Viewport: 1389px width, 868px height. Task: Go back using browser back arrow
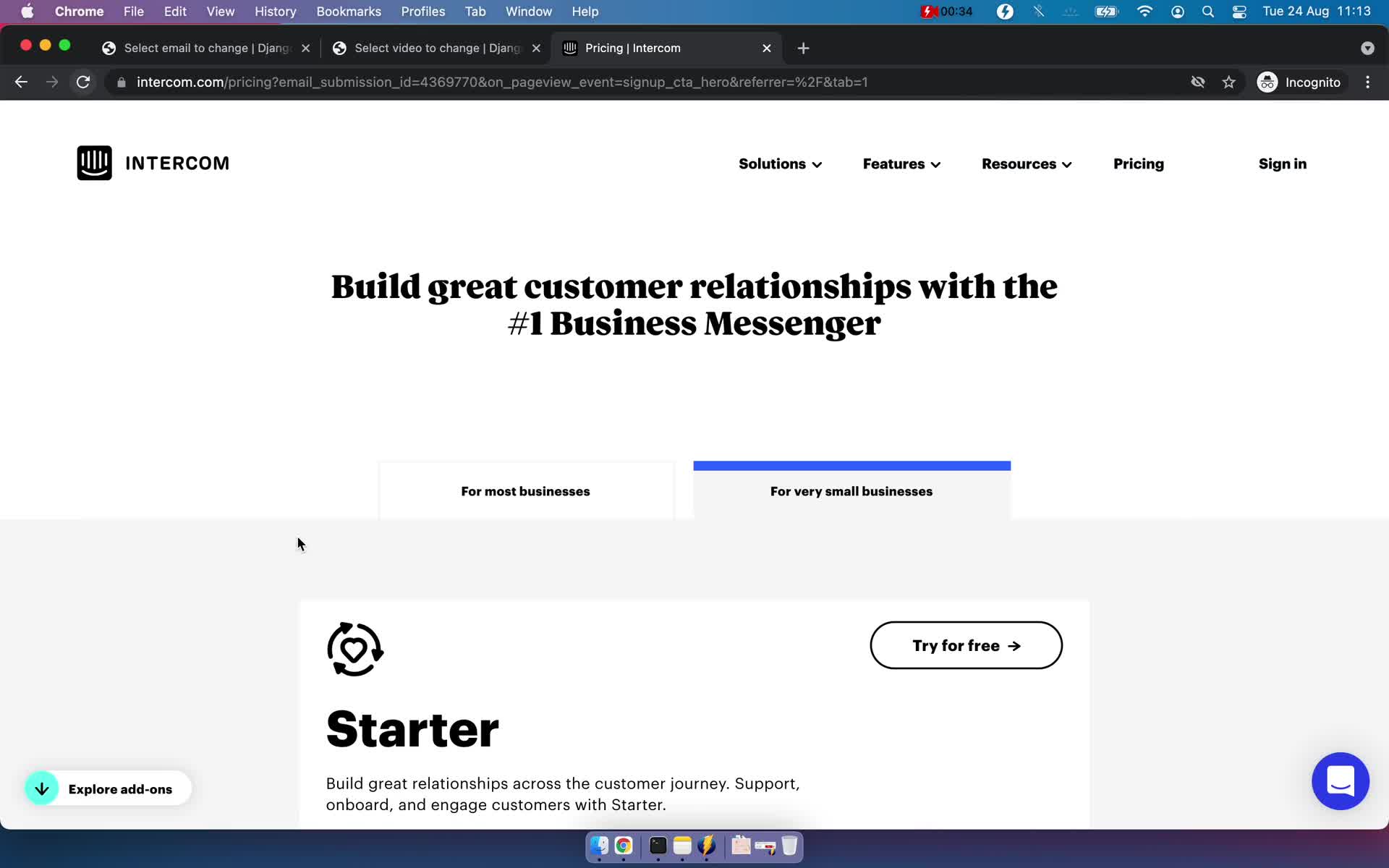pyautogui.click(x=21, y=82)
